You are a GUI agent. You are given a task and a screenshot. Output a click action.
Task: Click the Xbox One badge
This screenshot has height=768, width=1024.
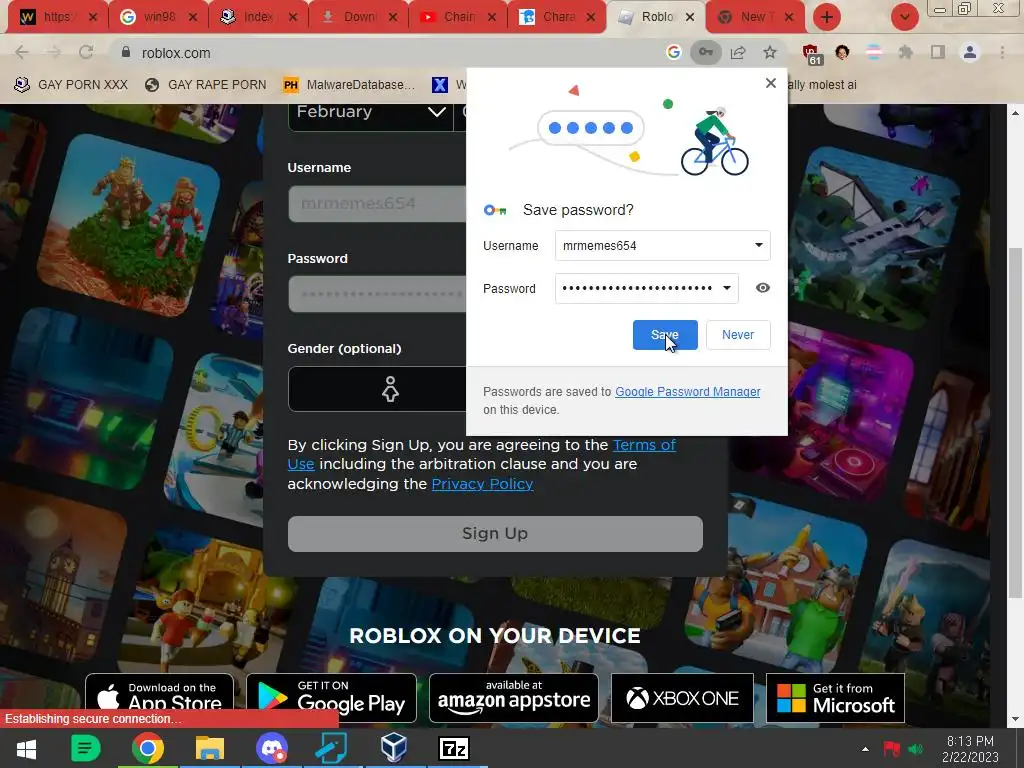(682, 698)
